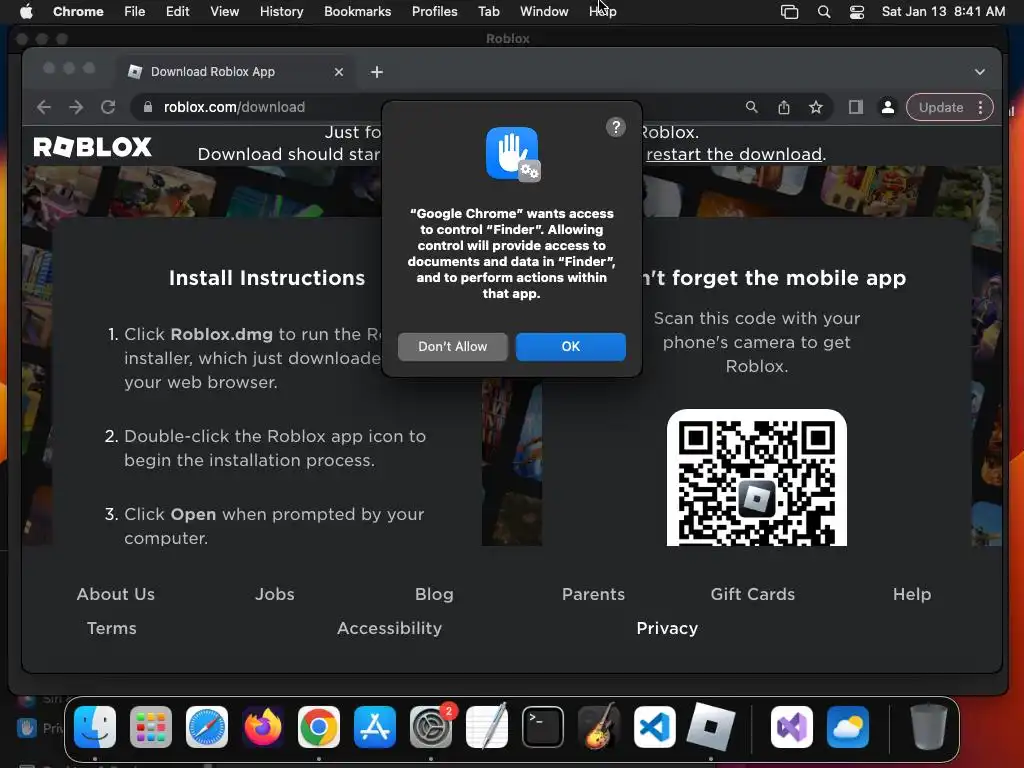Open System Settings with badge in Dock

(x=431, y=727)
